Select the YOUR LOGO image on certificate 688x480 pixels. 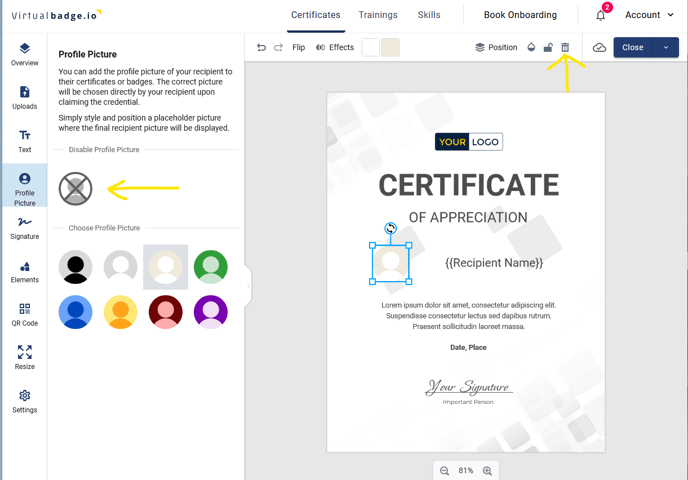click(x=469, y=142)
